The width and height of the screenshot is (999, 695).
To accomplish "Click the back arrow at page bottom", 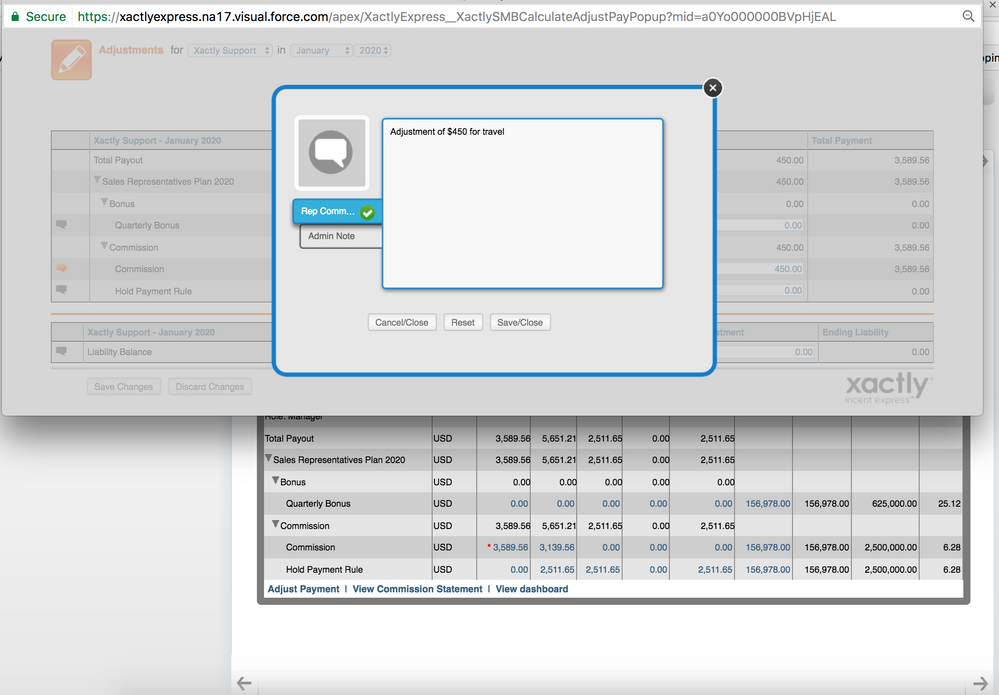I will click(x=244, y=684).
